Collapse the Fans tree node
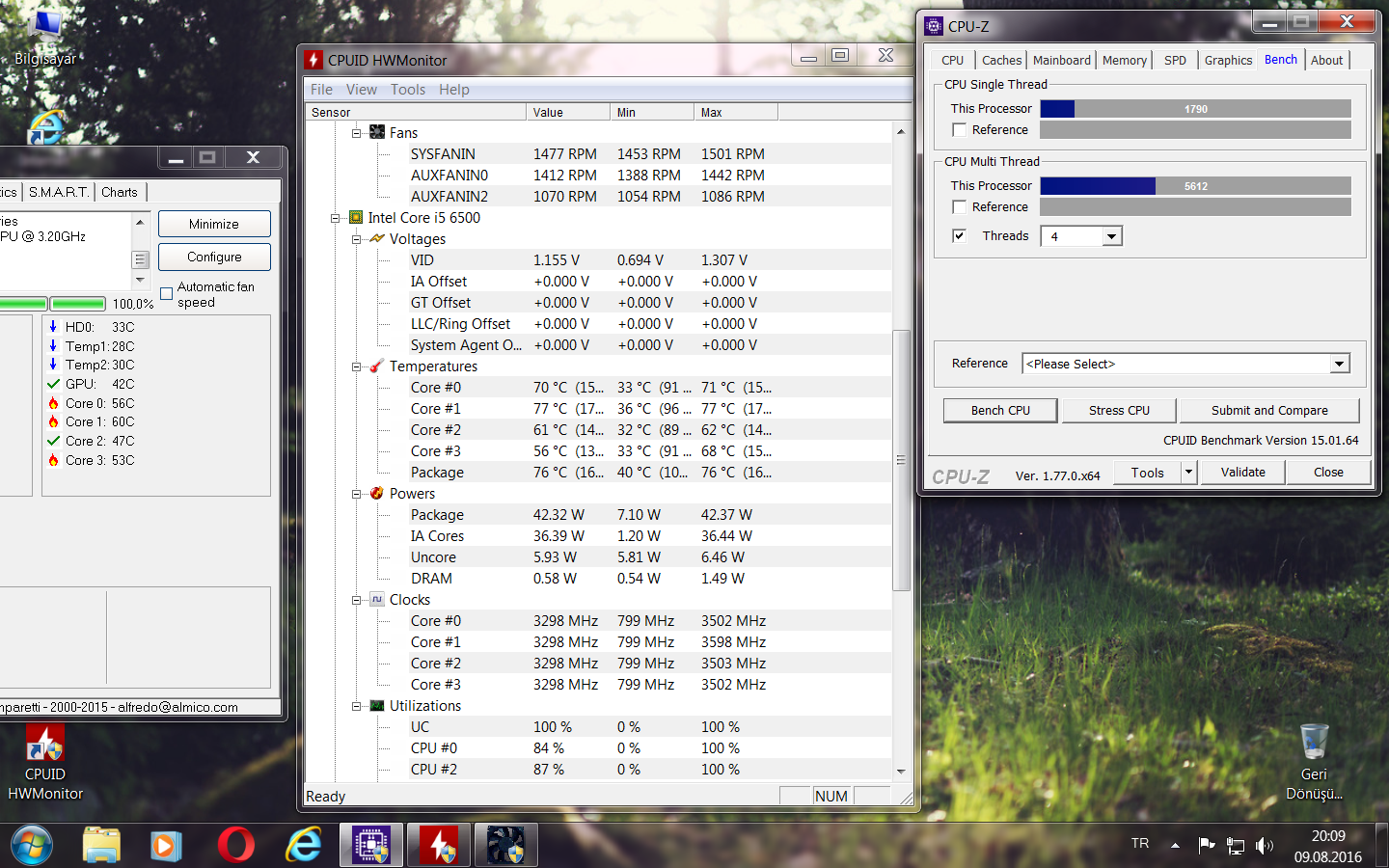1389x868 pixels. click(x=356, y=133)
